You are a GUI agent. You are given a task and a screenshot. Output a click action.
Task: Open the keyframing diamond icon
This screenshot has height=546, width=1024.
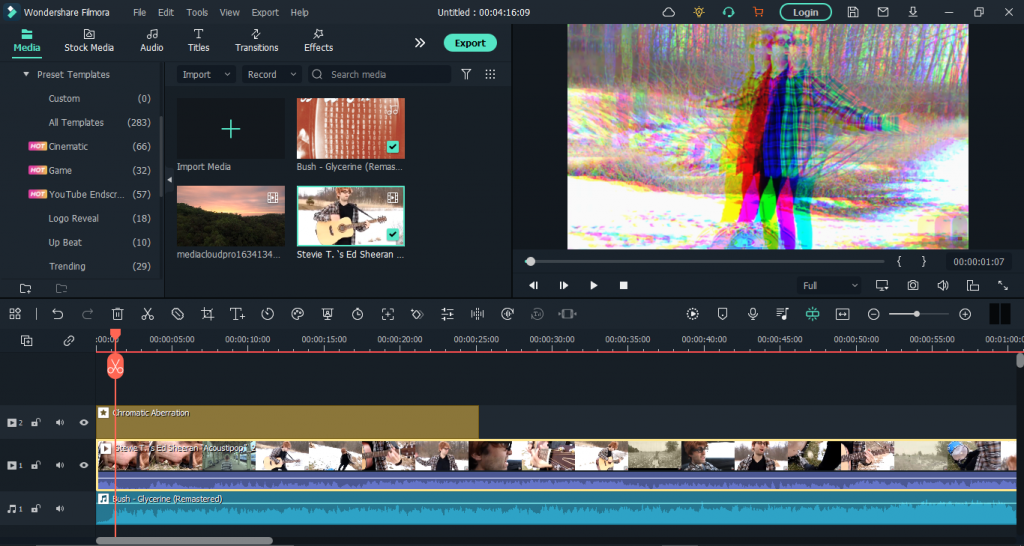click(417, 314)
